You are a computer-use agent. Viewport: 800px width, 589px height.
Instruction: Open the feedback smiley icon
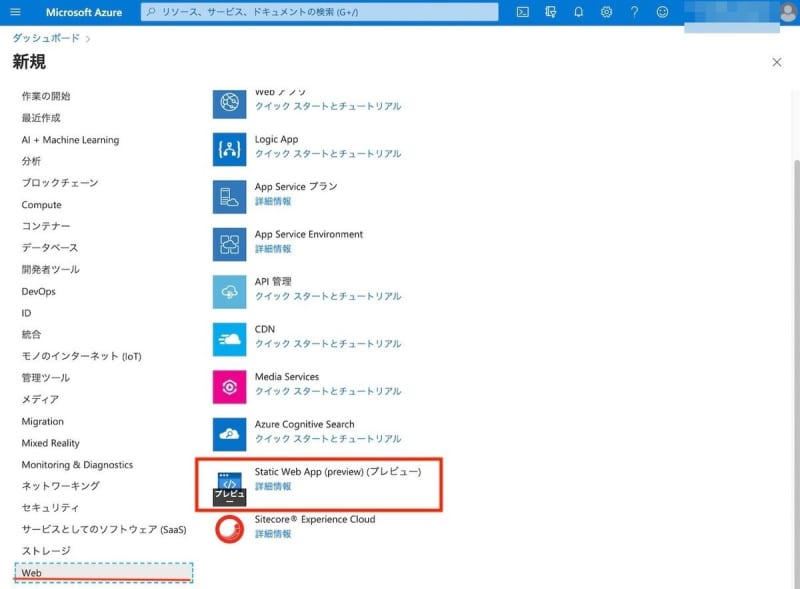tap(662, 12)
